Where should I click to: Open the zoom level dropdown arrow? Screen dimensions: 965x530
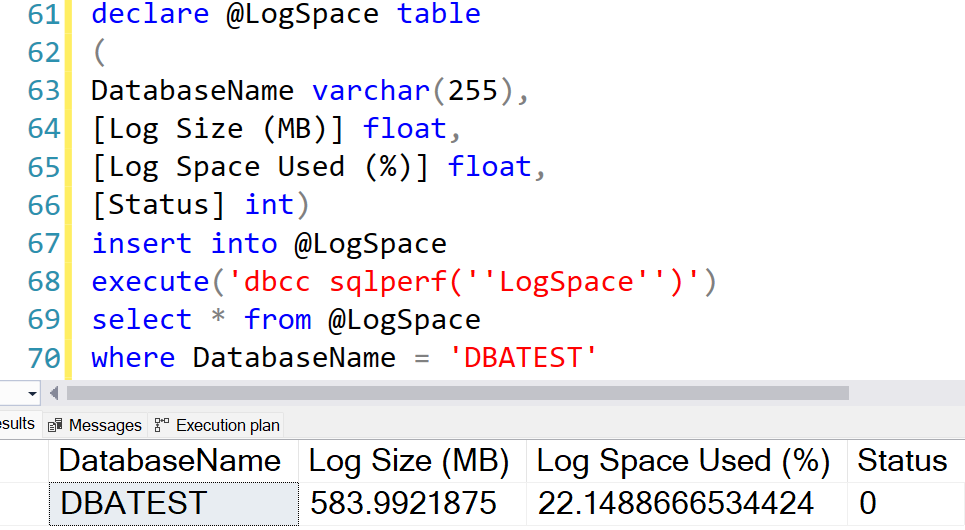pos(32,393)
